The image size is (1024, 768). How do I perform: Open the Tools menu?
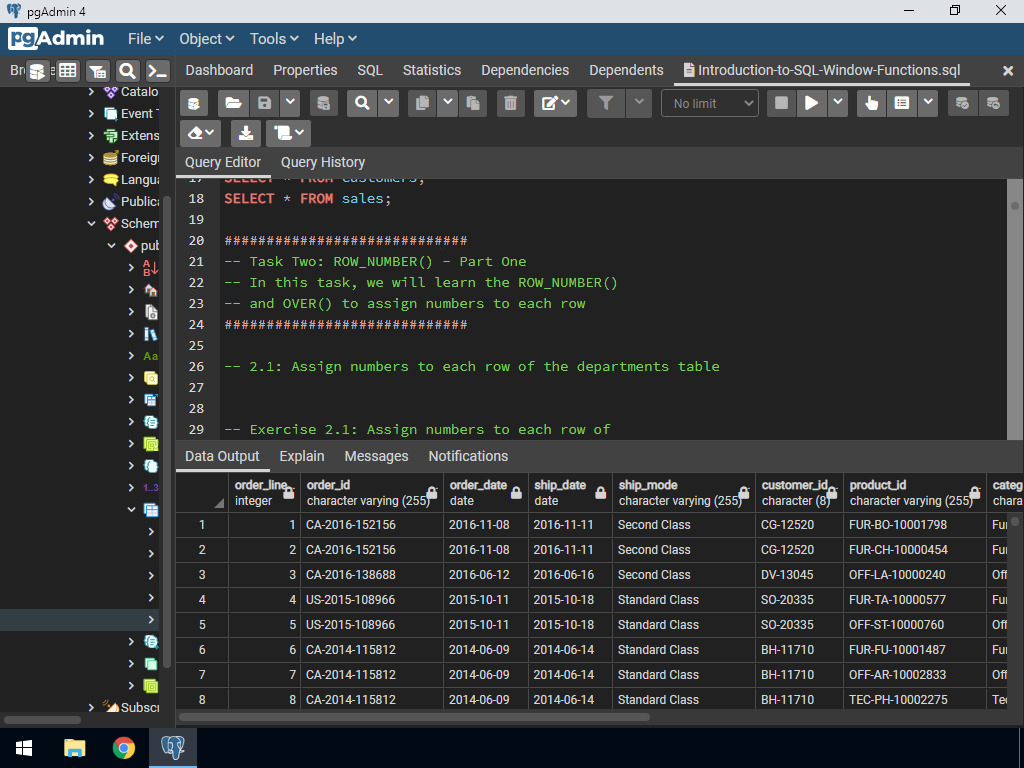click(x=274, y=39)
